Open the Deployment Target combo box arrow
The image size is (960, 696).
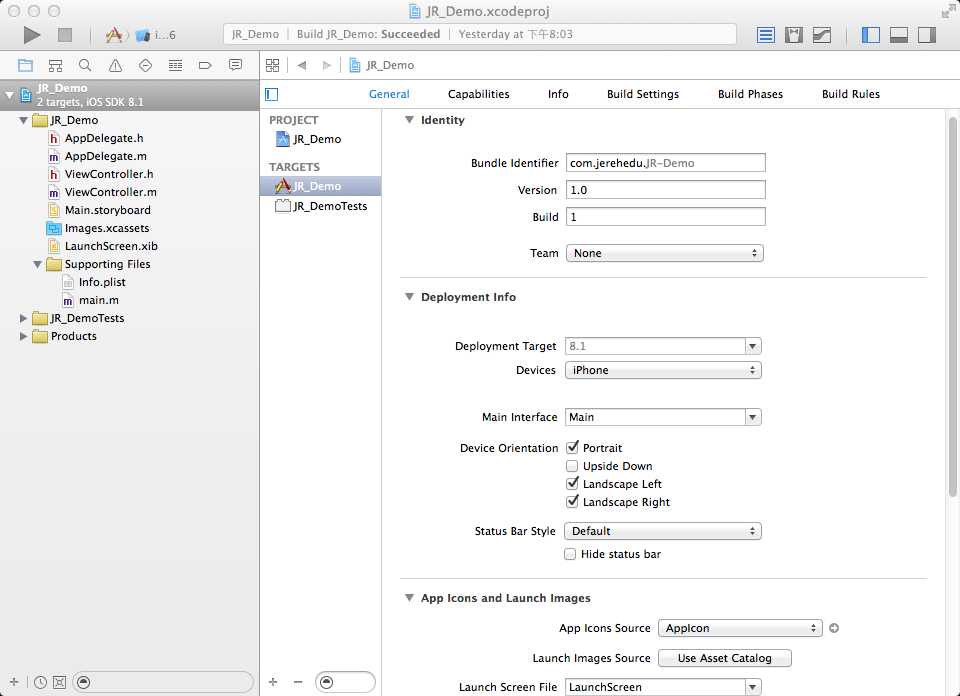tap(752, 346)
